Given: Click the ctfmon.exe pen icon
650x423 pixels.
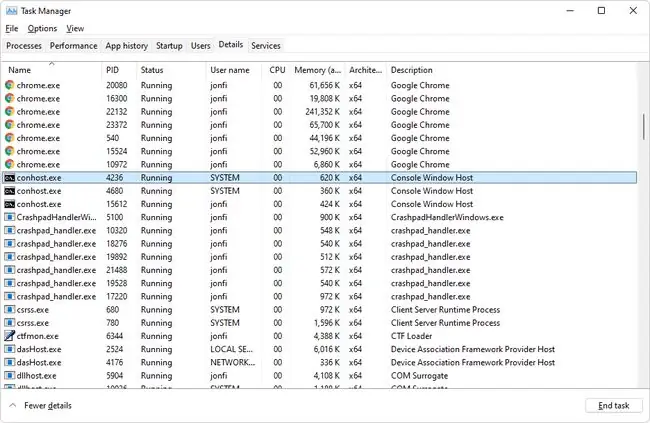Looking at the screenshot, I should coord(10,336).
